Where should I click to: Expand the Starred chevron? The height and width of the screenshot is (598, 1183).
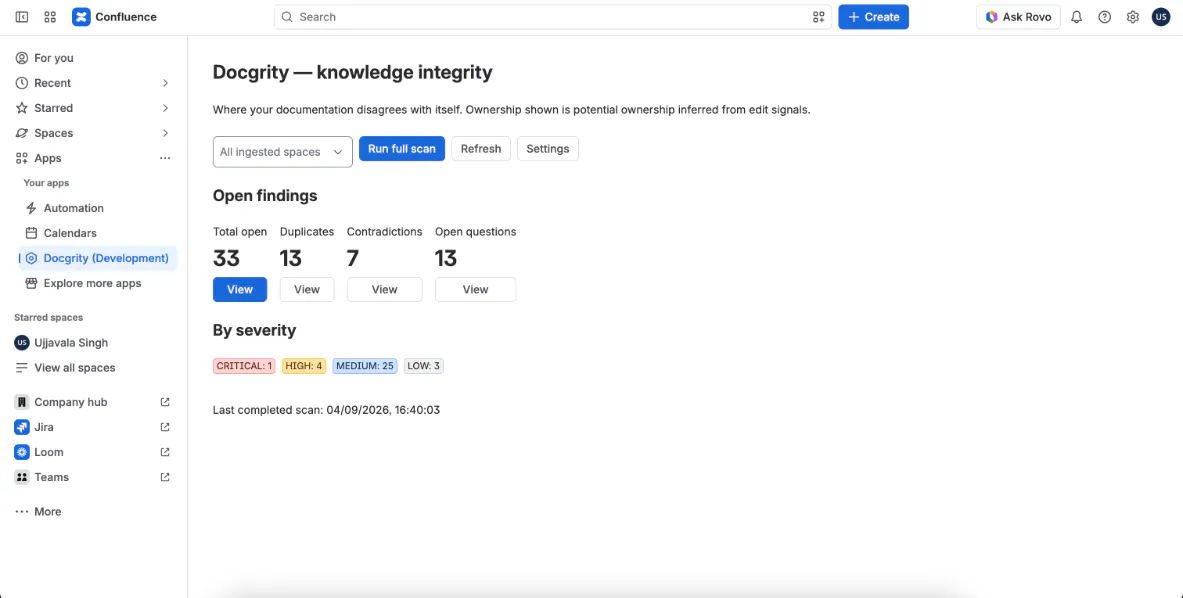tap(165, 108)
